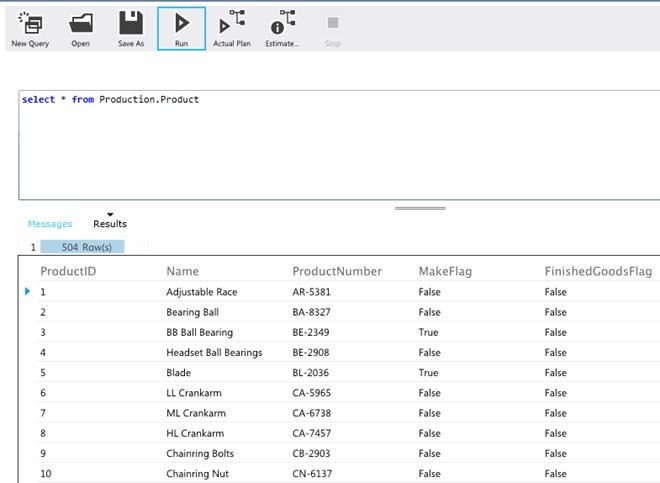The height and width of the screenshot is (483, 660).
Task: Select the Headset Ball Bearings cell
Action: click(x=214, y=352)
